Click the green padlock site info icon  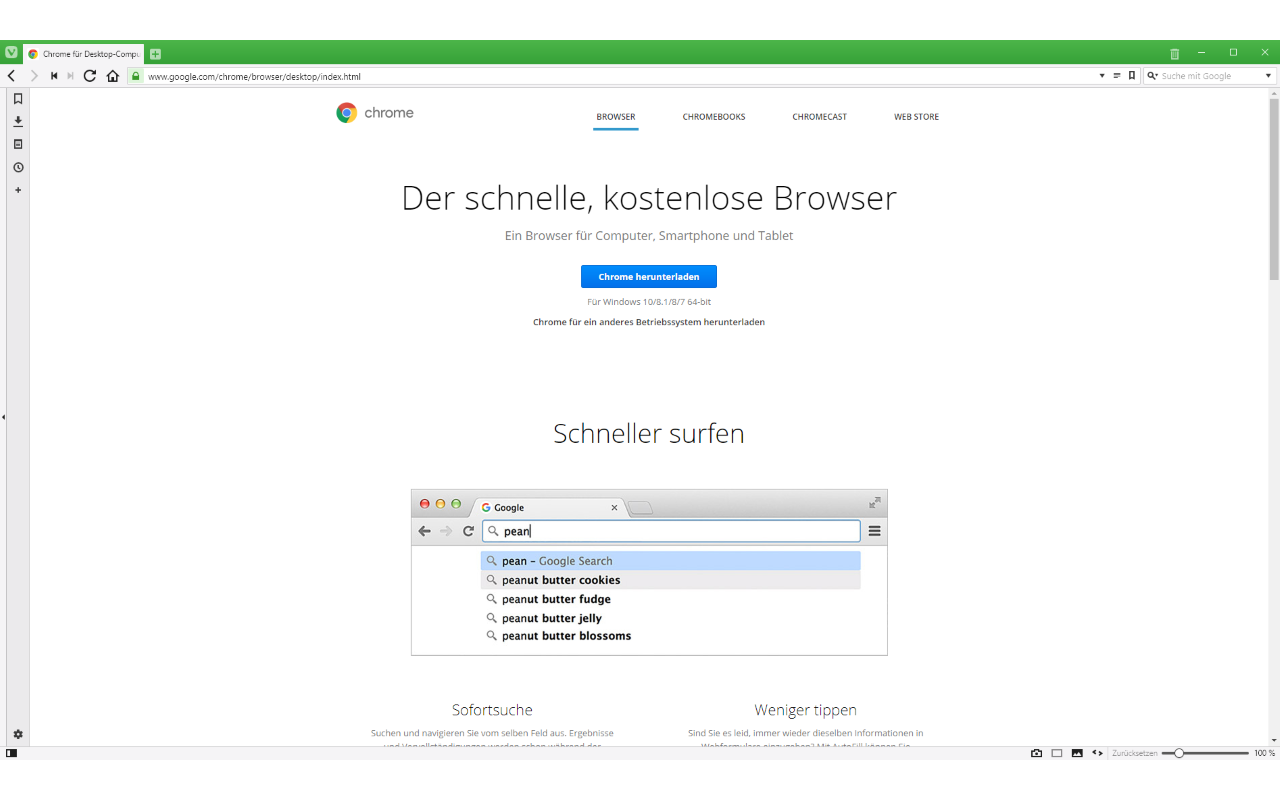coord(136,76)
